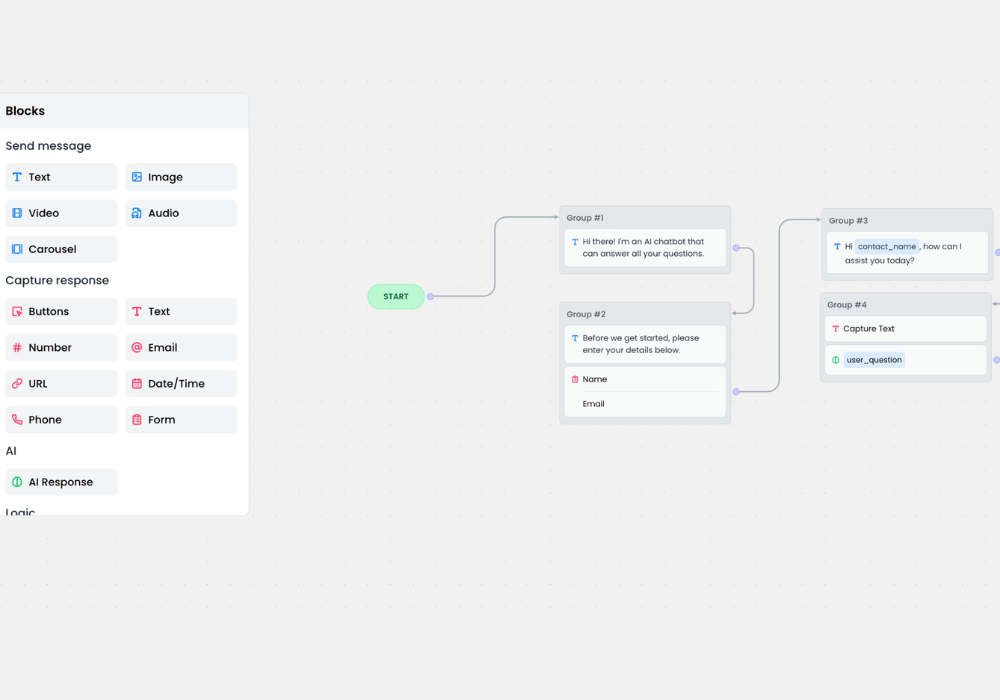Click the Form capture block
This screenshot has height=700, width=1000.
tap(180, 419)
